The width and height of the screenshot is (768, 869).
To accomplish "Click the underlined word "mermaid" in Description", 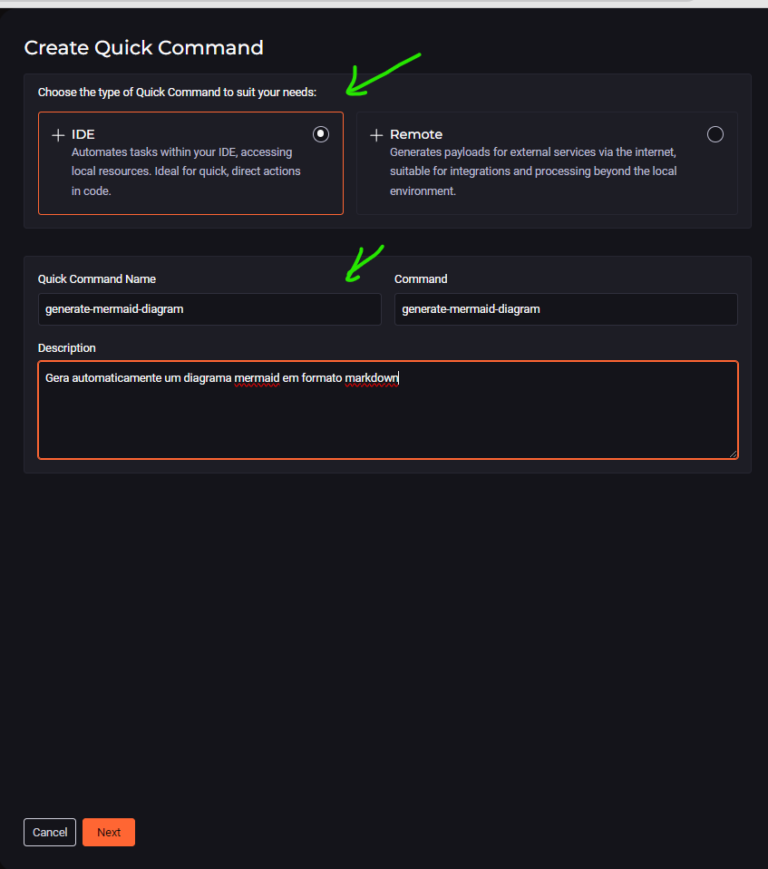I will click(x=258, y=378).
